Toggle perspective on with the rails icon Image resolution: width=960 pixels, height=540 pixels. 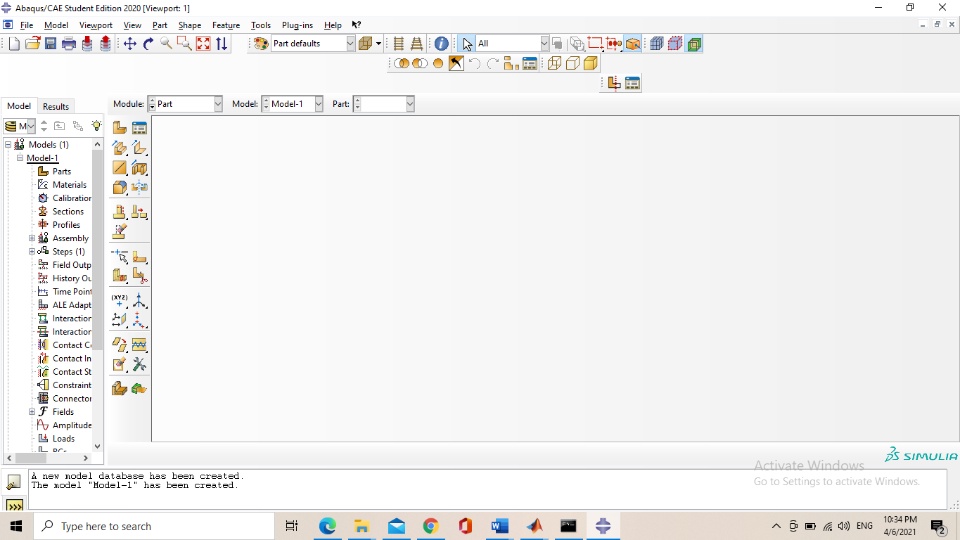[x=417, y=43]
